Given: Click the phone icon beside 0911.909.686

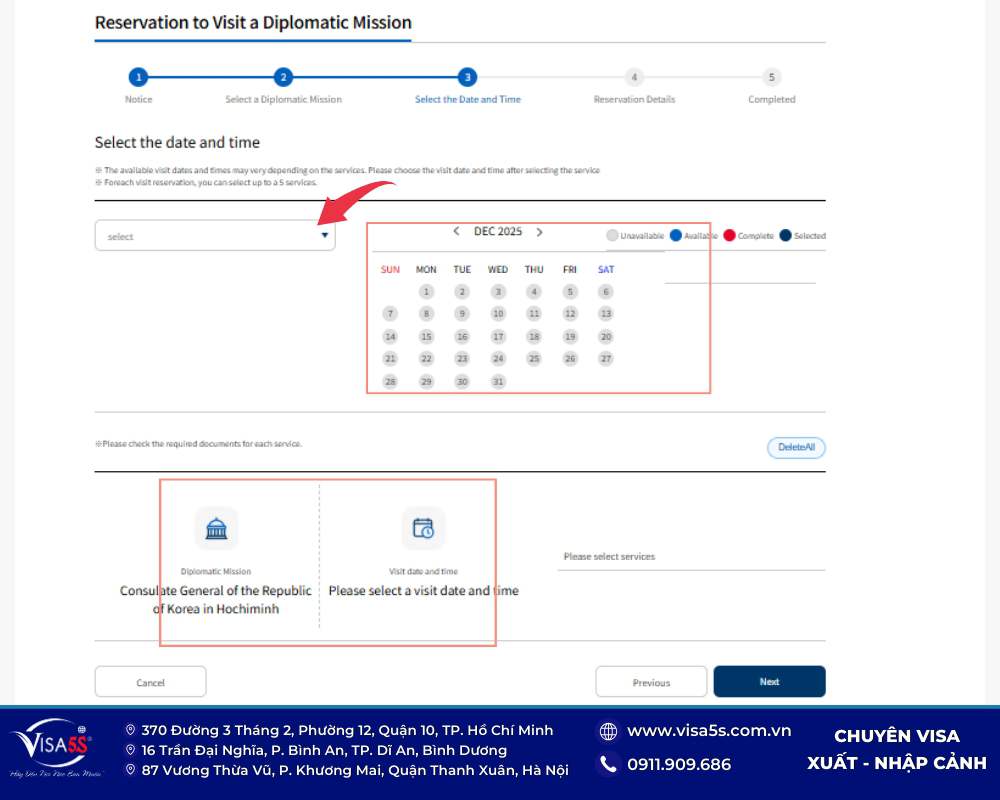Looking at the screenshot, I should [608, 764].
